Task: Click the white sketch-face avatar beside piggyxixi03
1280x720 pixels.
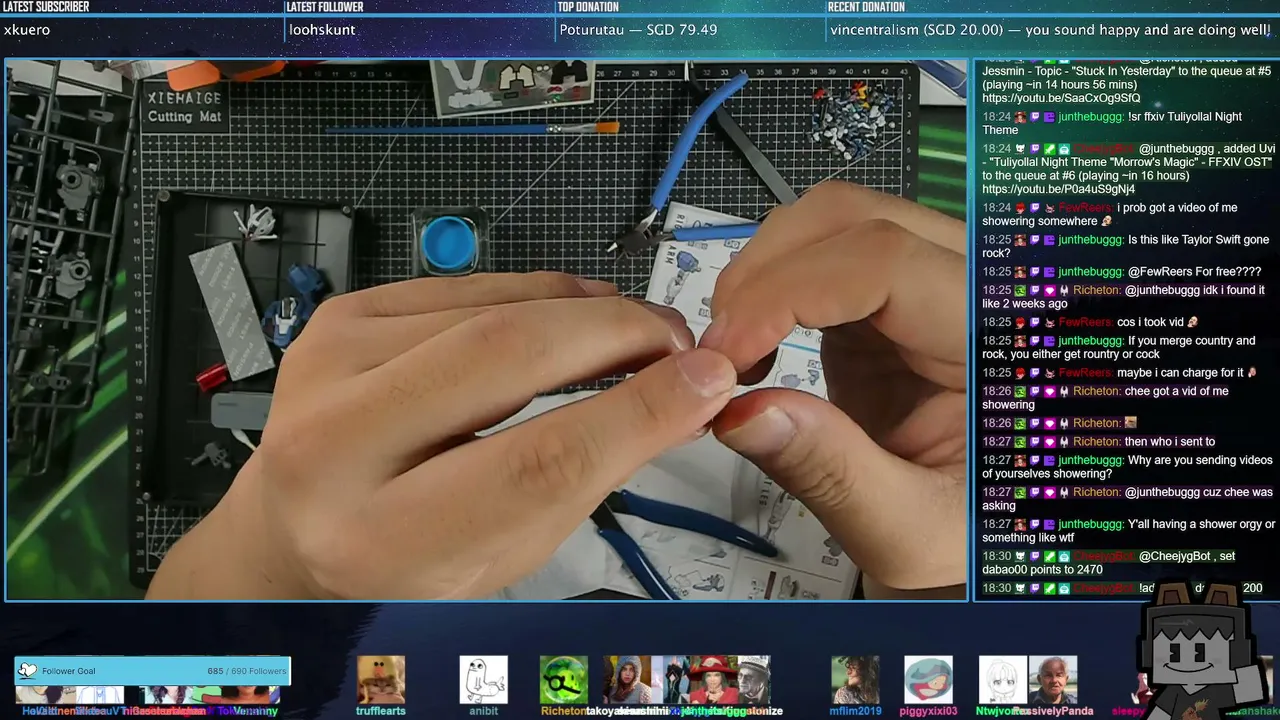Action: 1002,680
